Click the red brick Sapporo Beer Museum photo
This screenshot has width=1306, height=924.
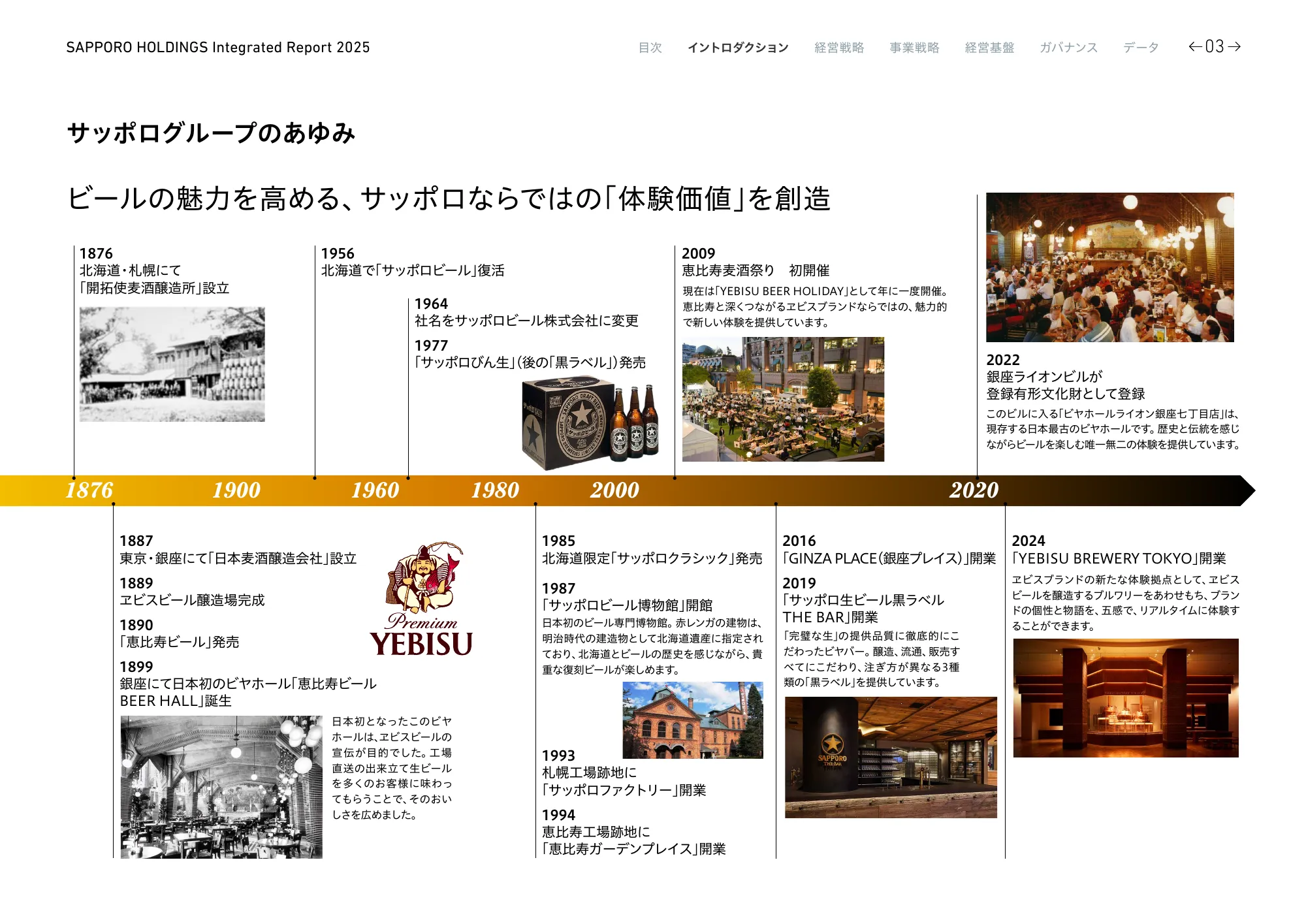point(693,720)
